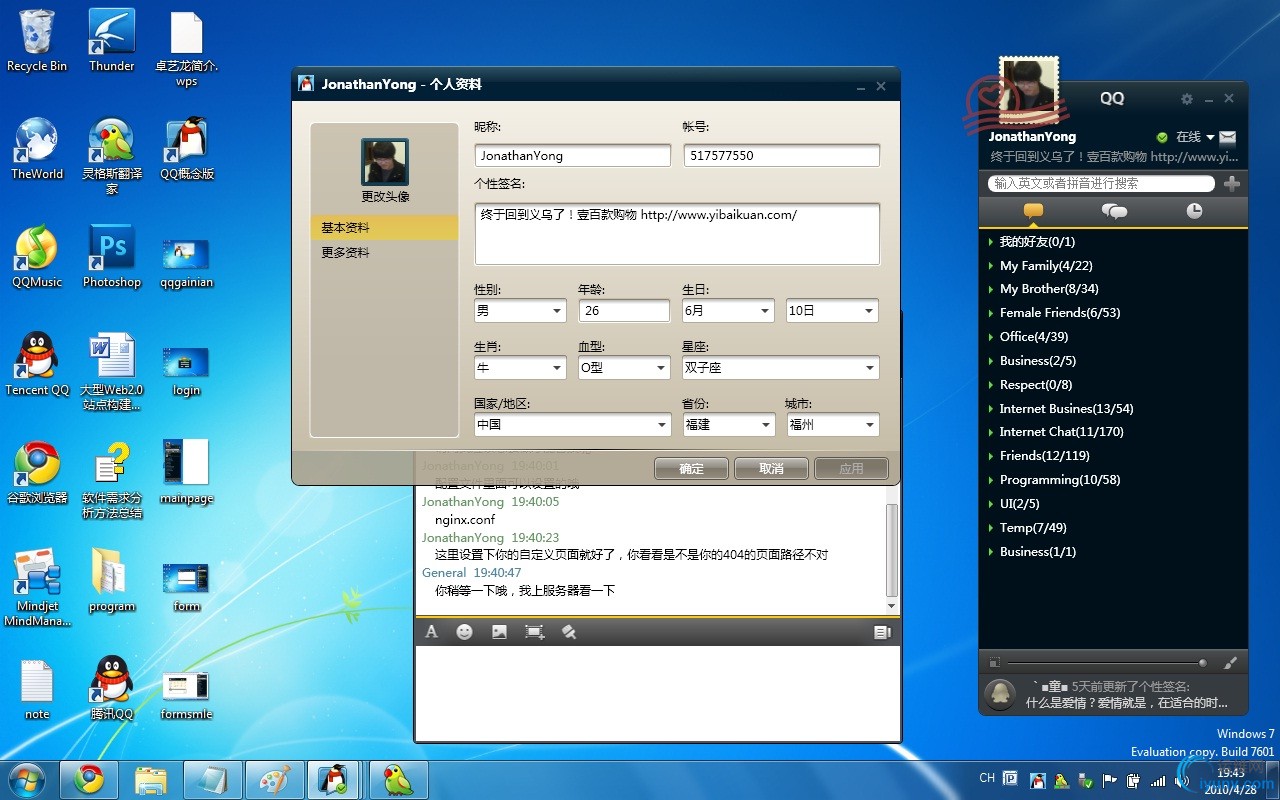Open the birthday month dropdown showing 6月
This screenshot has height=800, width=1280.
(x=728, y=311)
